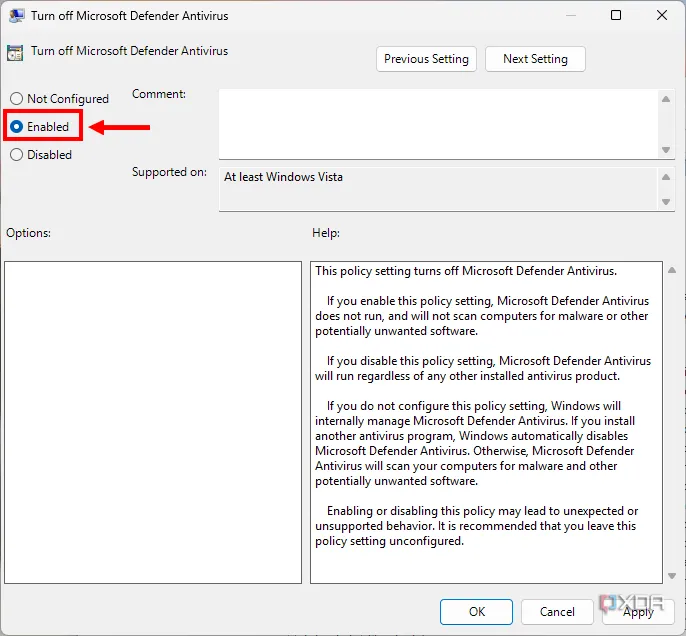Image resolution: width=686 pixels, height=636 pixels.
Task: Click Cancel to discard changes
Action: [557, 612]
